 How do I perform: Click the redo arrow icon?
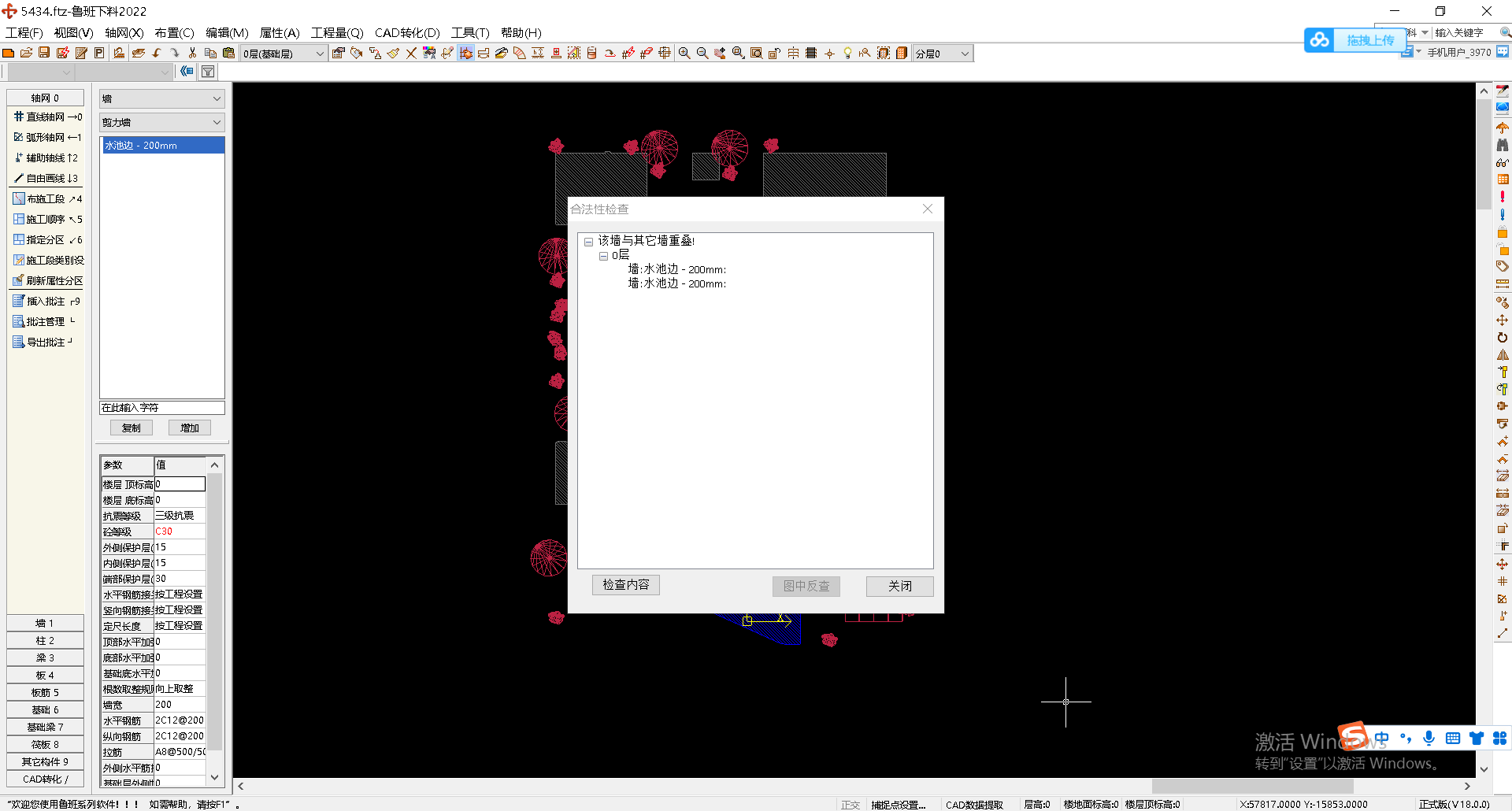pos(174,53)
